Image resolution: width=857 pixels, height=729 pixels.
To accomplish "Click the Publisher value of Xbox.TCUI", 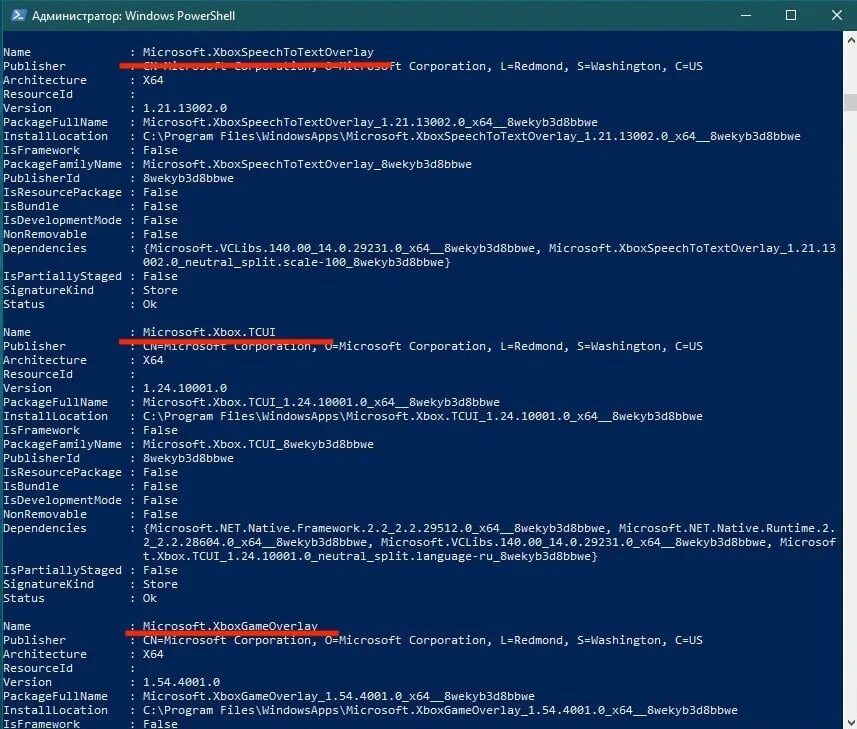I will click(x=422, y=346).
